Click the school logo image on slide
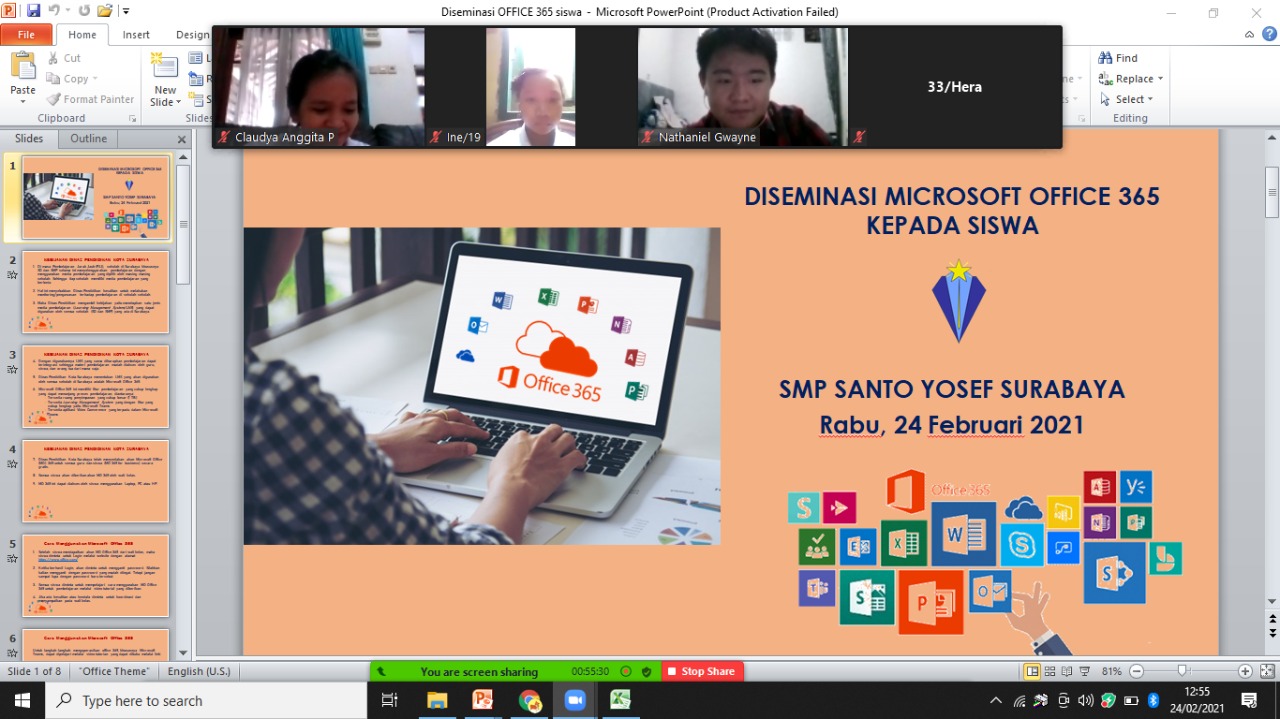Screen dimensions: 1280x719 coord(958,300)
